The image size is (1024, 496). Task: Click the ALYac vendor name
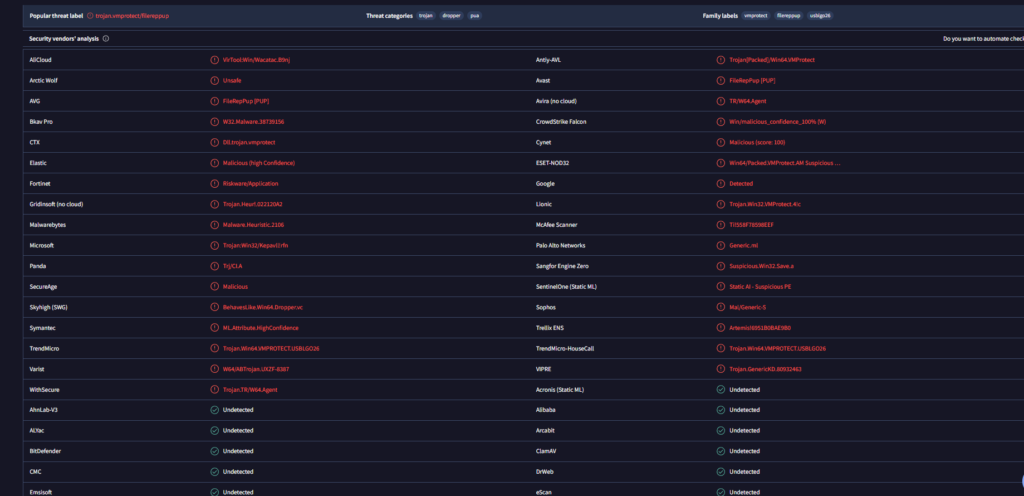coord(37,431)
